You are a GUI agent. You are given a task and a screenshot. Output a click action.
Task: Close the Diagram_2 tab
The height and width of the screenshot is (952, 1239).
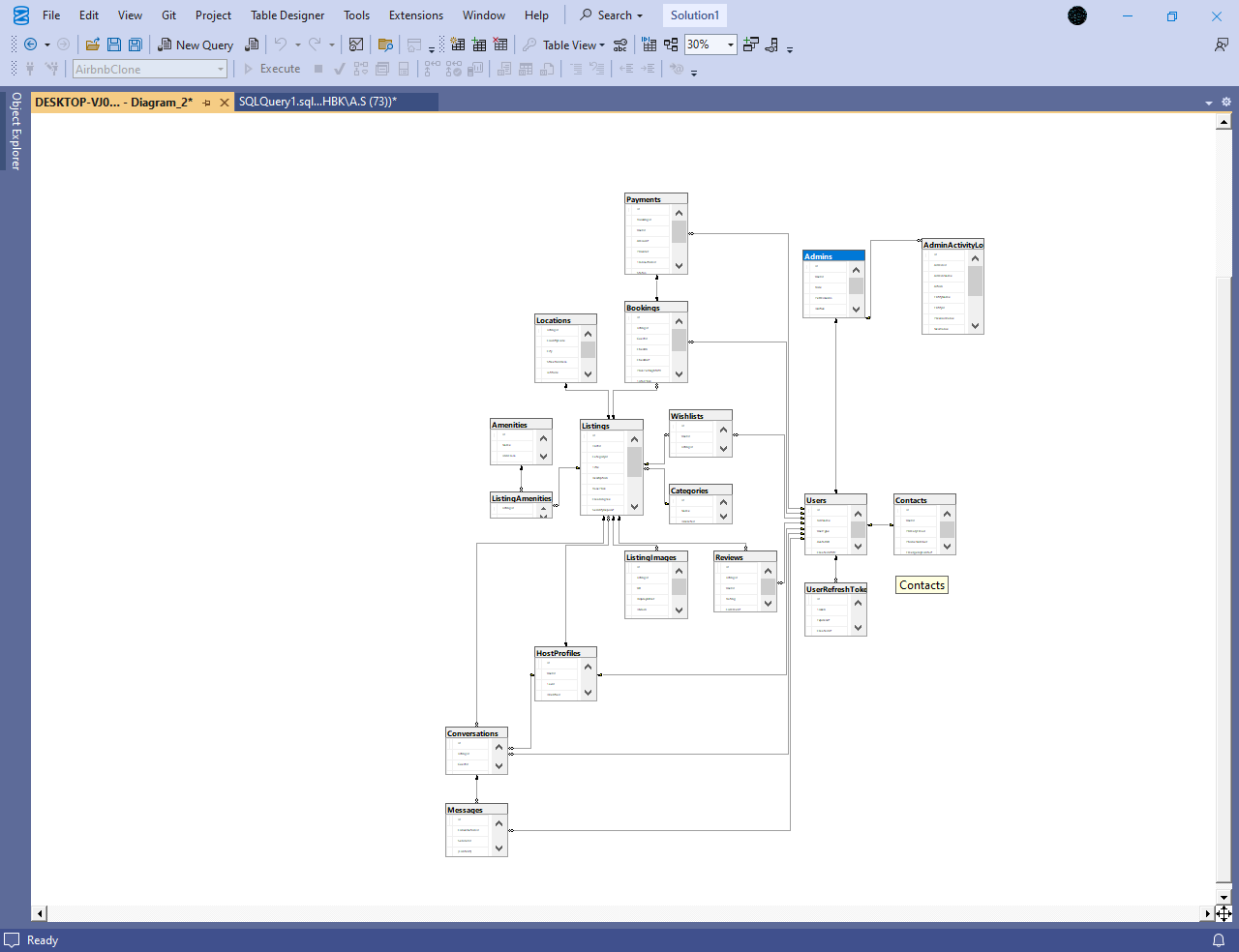pos(225,103)
